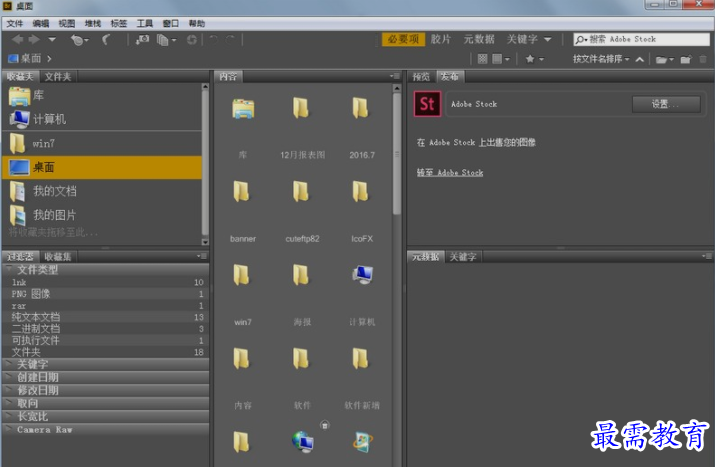Click the refine batch icon
This screenshot has height=467, width=715.
point(166,40)
